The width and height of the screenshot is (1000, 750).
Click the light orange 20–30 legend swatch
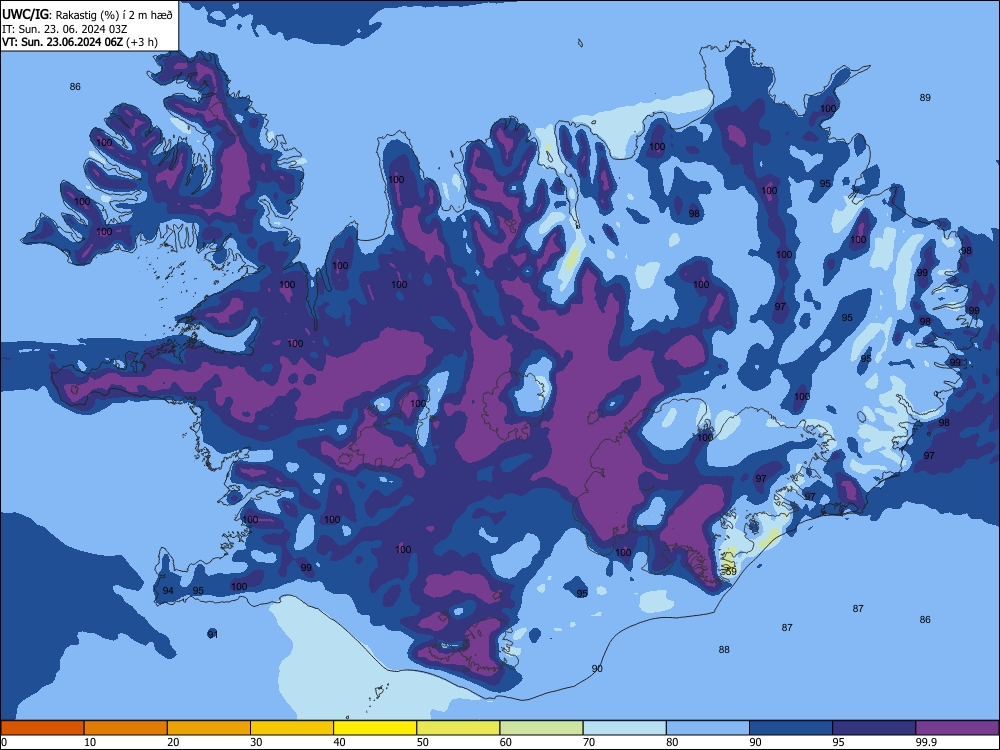(x=209, y=728)
